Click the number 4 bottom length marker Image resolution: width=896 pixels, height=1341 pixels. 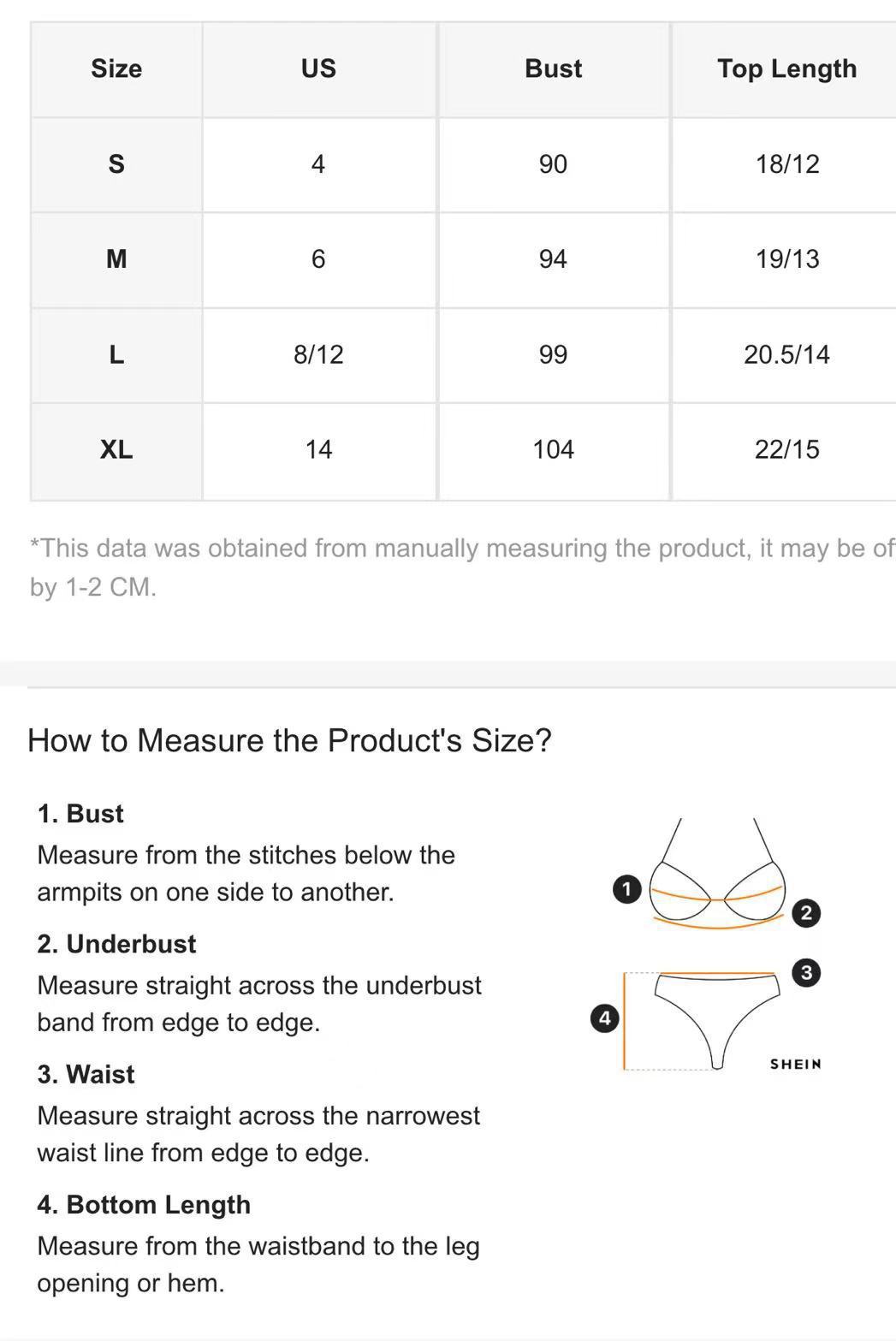coord(605,1018)
